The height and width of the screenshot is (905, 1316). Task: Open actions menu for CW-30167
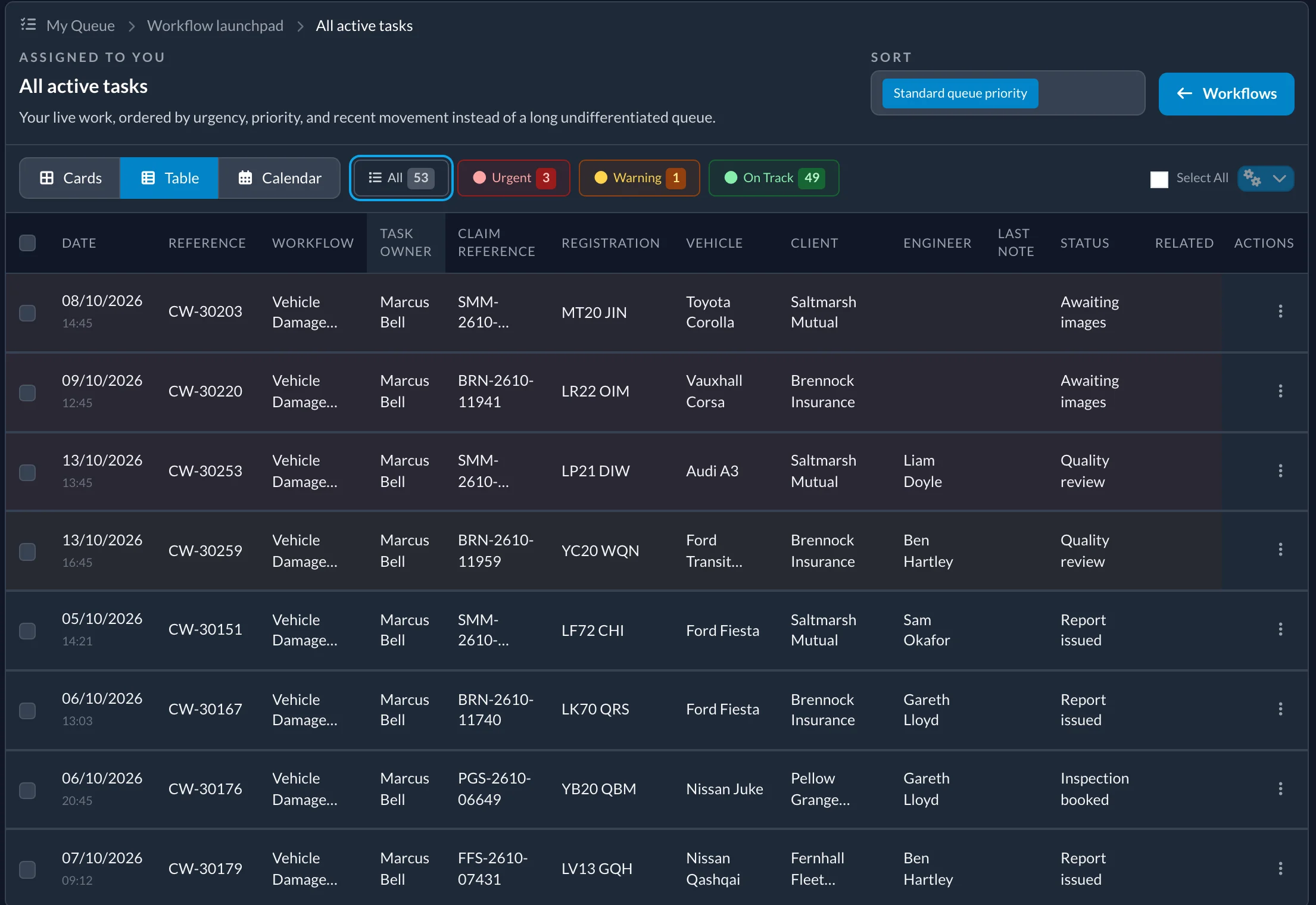pyautogui.click(x=1280, y=709)
